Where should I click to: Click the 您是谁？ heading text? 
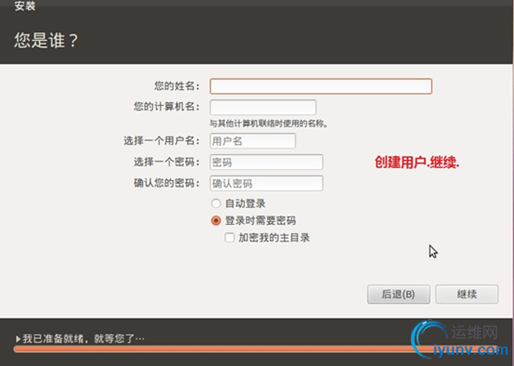tap(46, 40)
